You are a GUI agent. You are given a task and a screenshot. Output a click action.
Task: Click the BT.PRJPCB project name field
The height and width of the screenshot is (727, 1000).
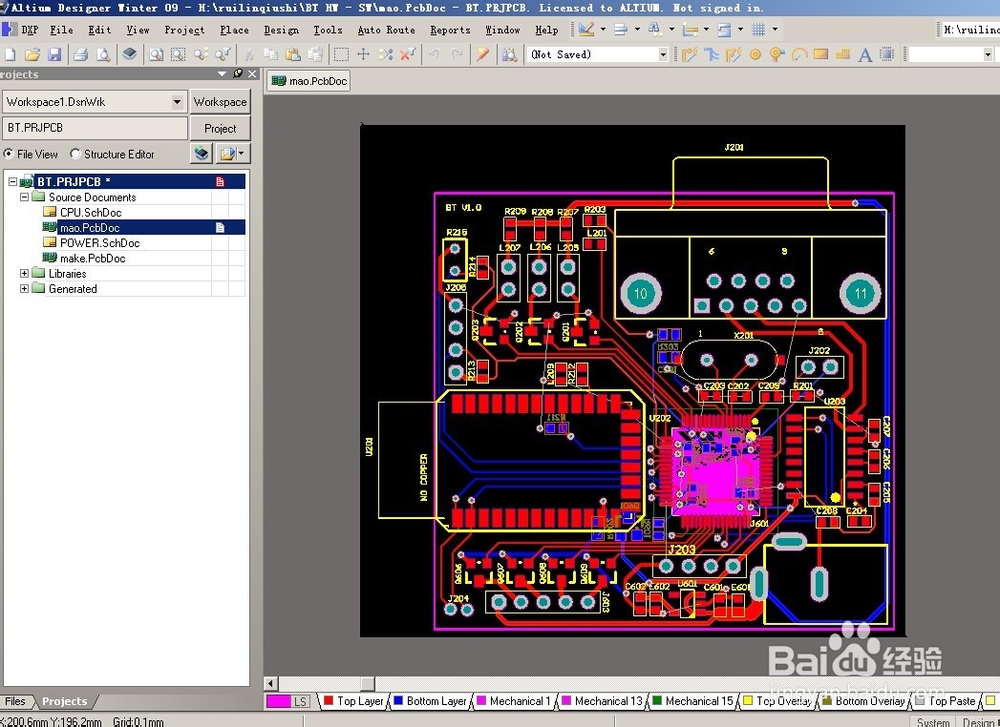(95, 128)
